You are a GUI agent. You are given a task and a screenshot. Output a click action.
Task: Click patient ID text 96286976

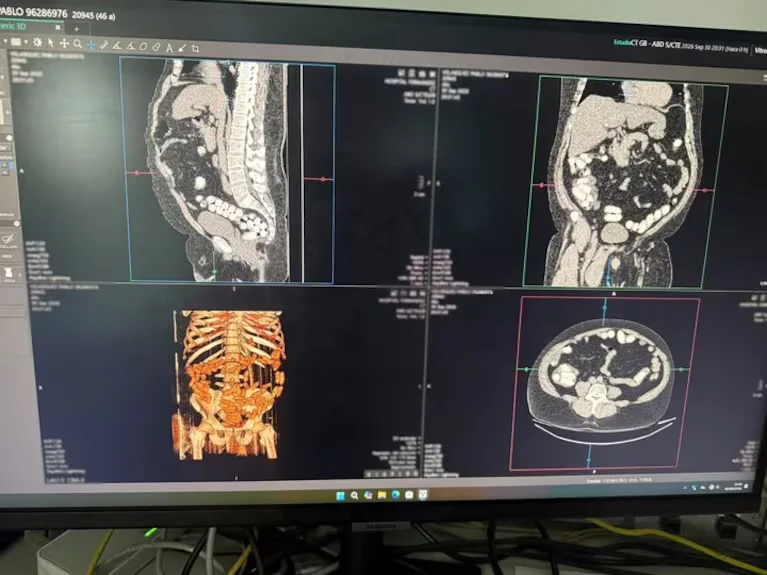45,13
